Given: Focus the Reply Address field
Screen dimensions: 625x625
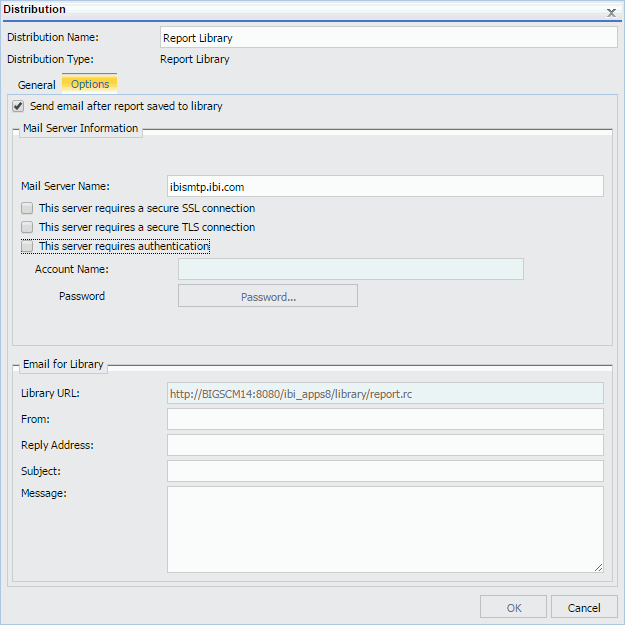Looking at the screenshot, I should coord(385,445).
